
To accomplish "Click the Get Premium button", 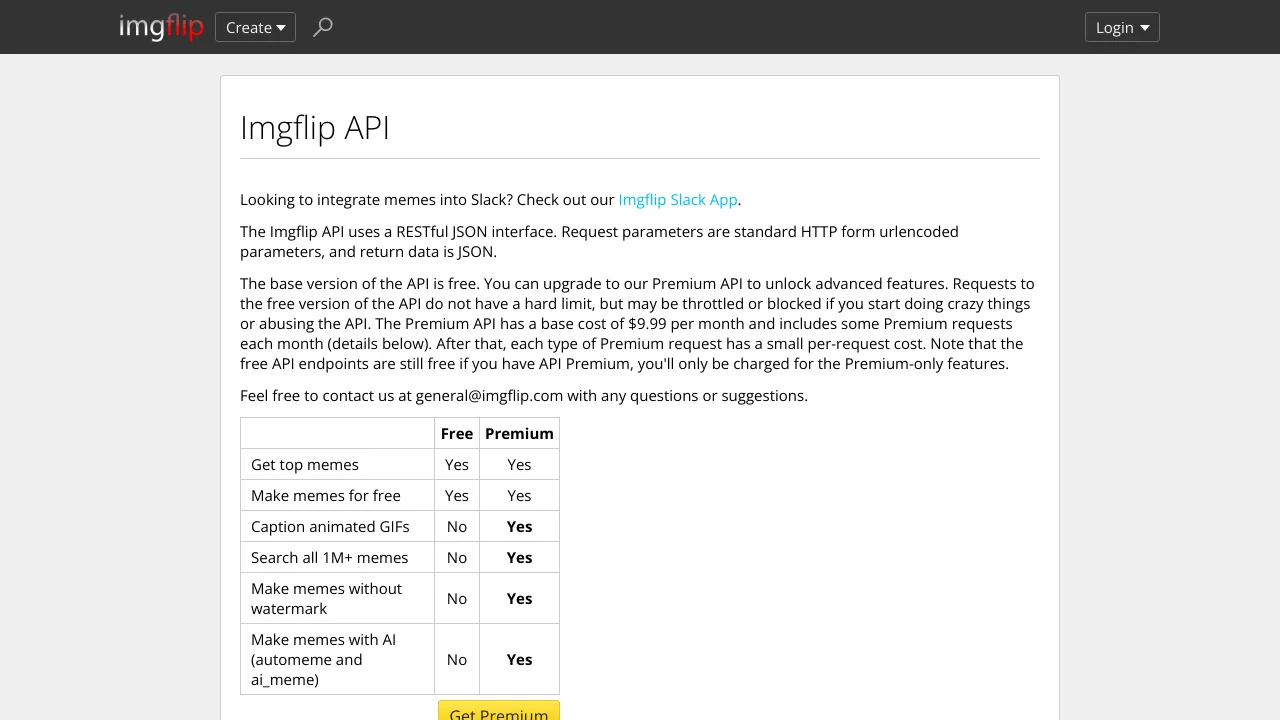I will click(x=499, y=712).
